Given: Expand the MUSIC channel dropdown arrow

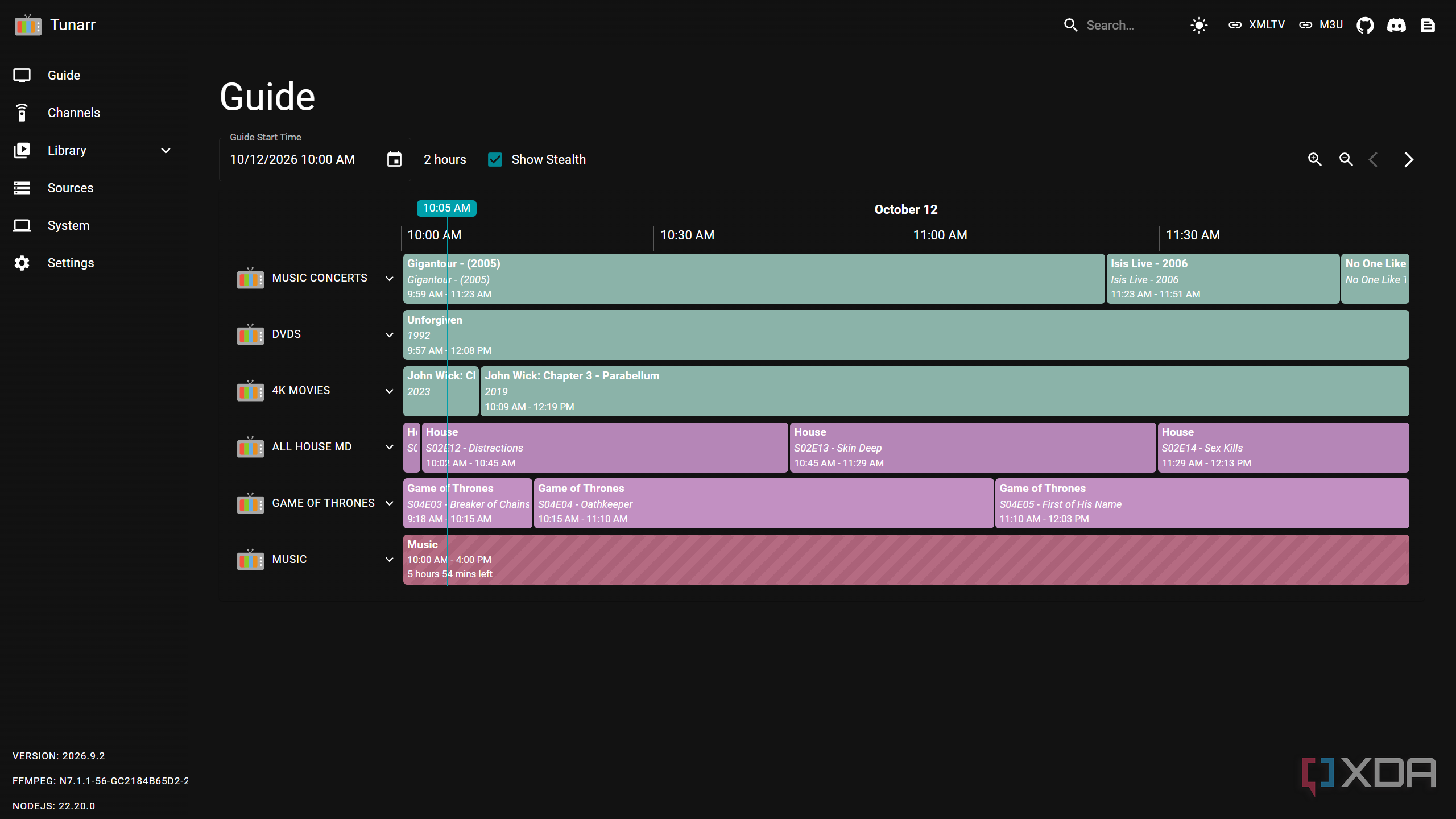Looking at the screenshot, I should pyautogui.click(x=390, y=560).
